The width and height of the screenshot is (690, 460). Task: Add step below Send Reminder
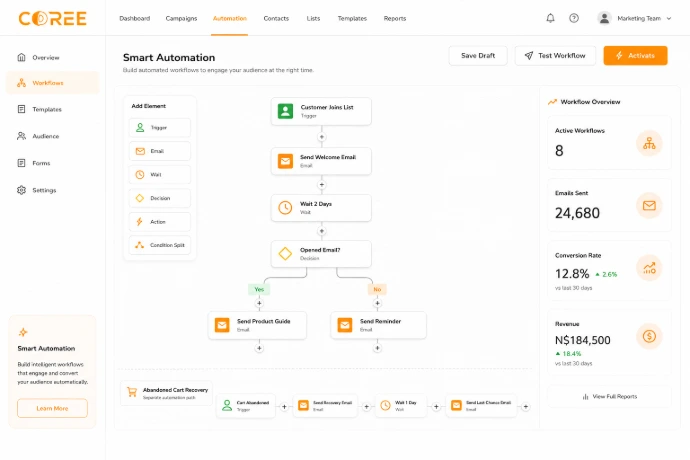pyautogui.click(x=377, y=348)
